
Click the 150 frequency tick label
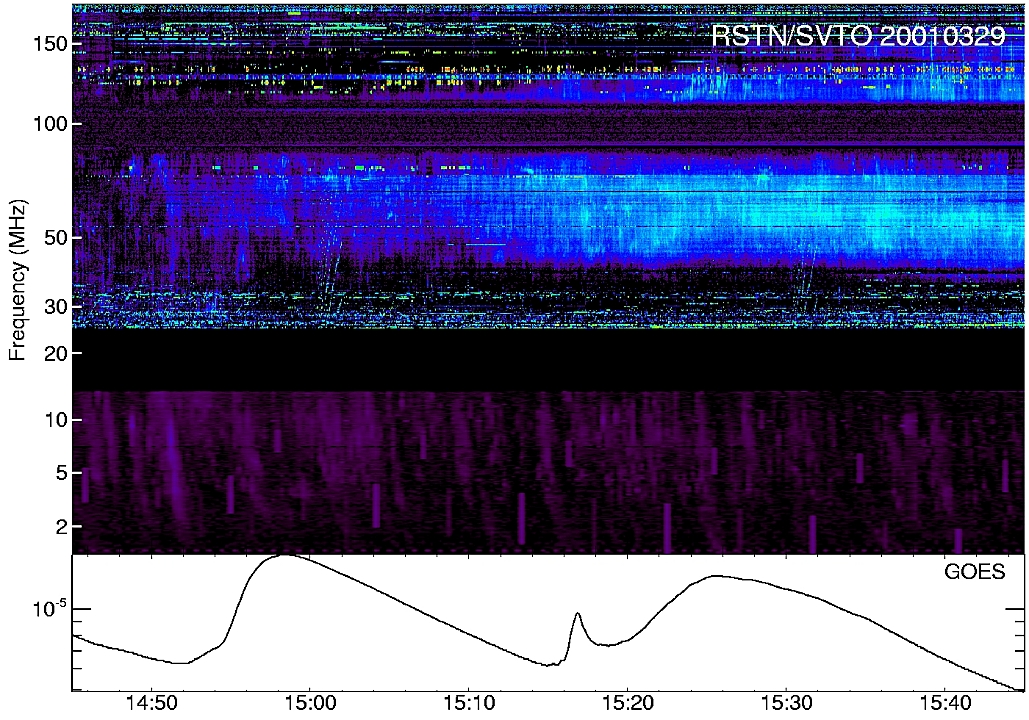click(51, 44)
